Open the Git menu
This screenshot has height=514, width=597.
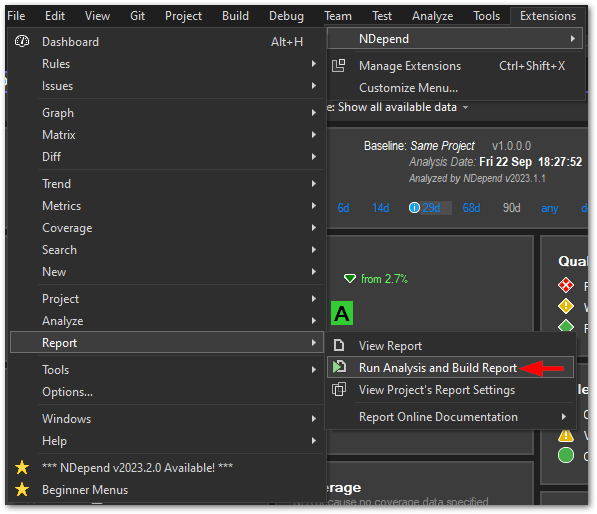click(x=137, y=16)
